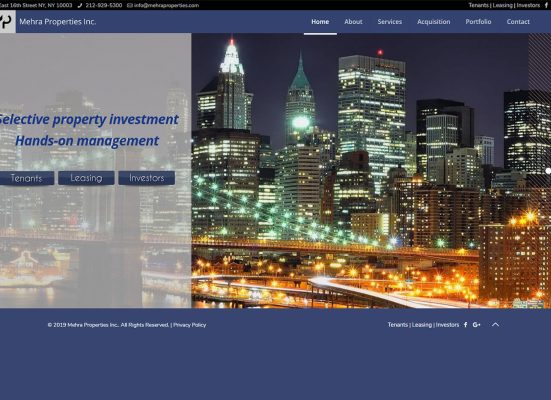Screen dimensions: 551x400
Task: Open the Privacy Policy link
Action: (x=190, y=325)
